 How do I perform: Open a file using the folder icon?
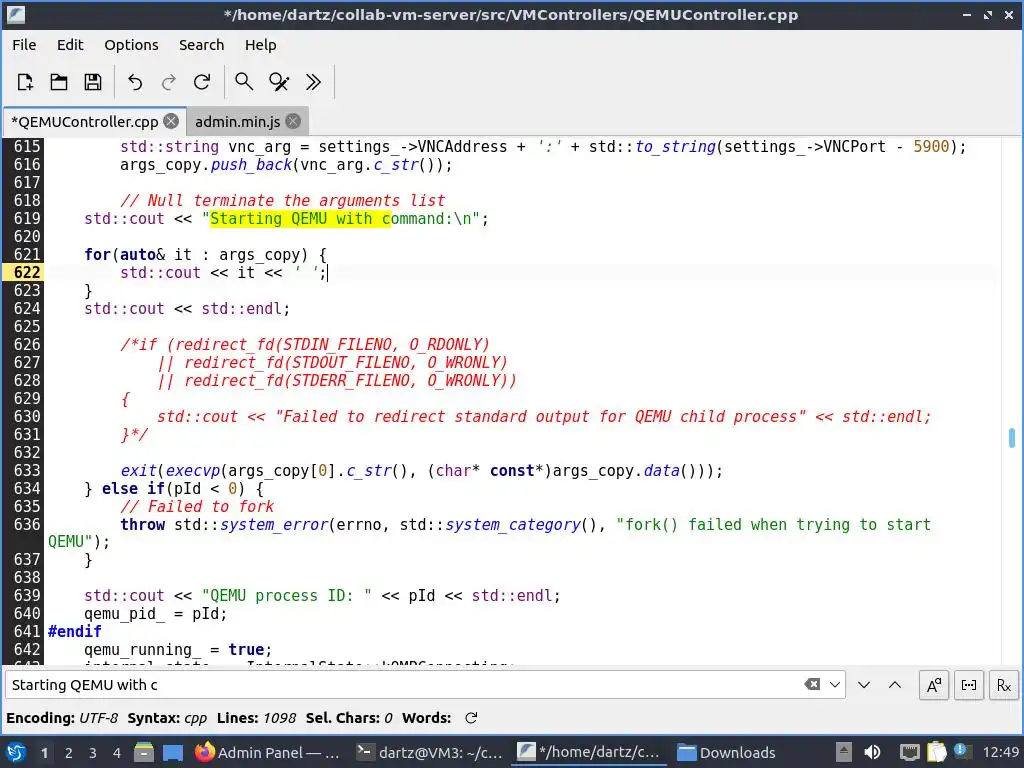click(x=59, y=82)
